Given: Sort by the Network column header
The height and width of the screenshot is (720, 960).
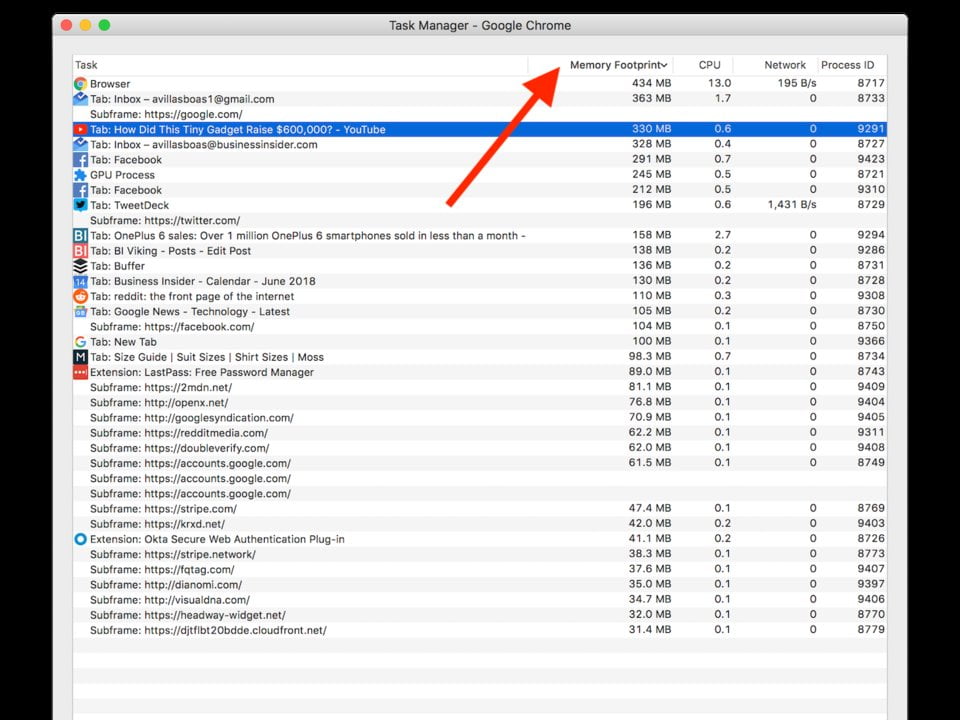Looking at the screenshot, I should click(785, 65).
